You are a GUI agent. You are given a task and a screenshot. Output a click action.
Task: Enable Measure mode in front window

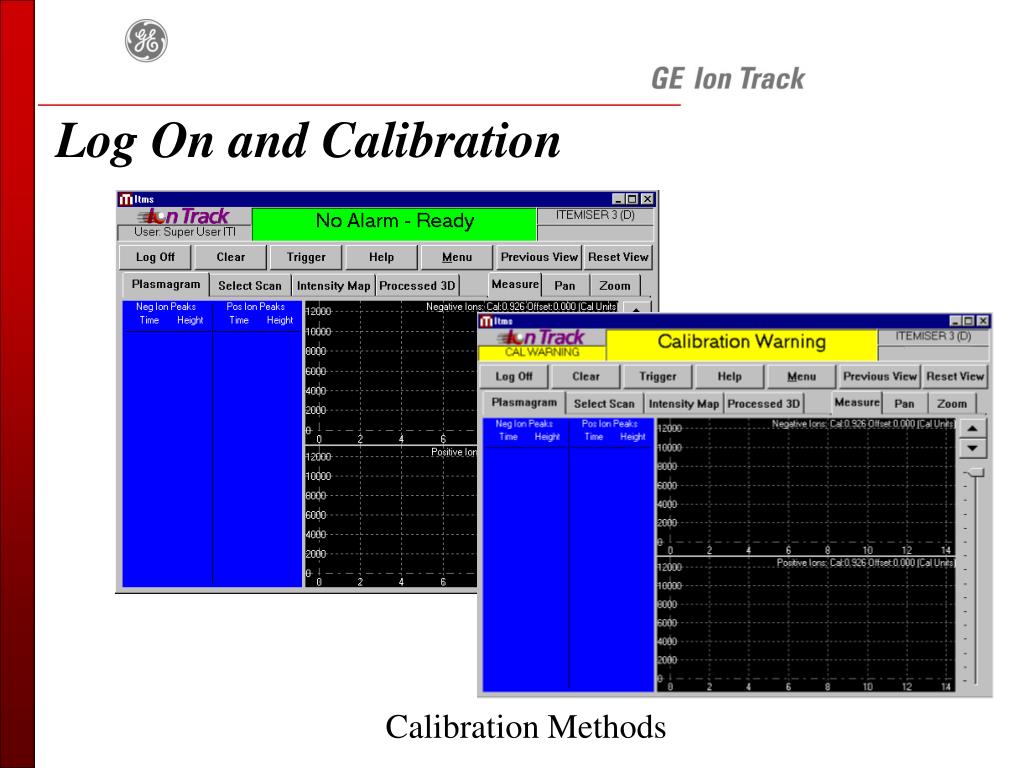pyautogui.click(x=857, y=402)
